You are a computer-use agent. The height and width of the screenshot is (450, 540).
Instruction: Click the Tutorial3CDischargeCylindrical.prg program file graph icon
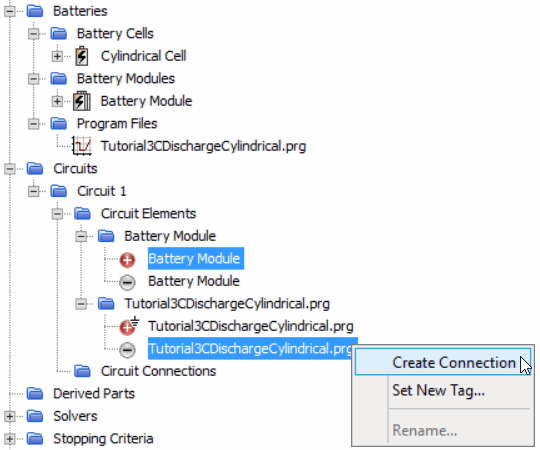point(82,146)
